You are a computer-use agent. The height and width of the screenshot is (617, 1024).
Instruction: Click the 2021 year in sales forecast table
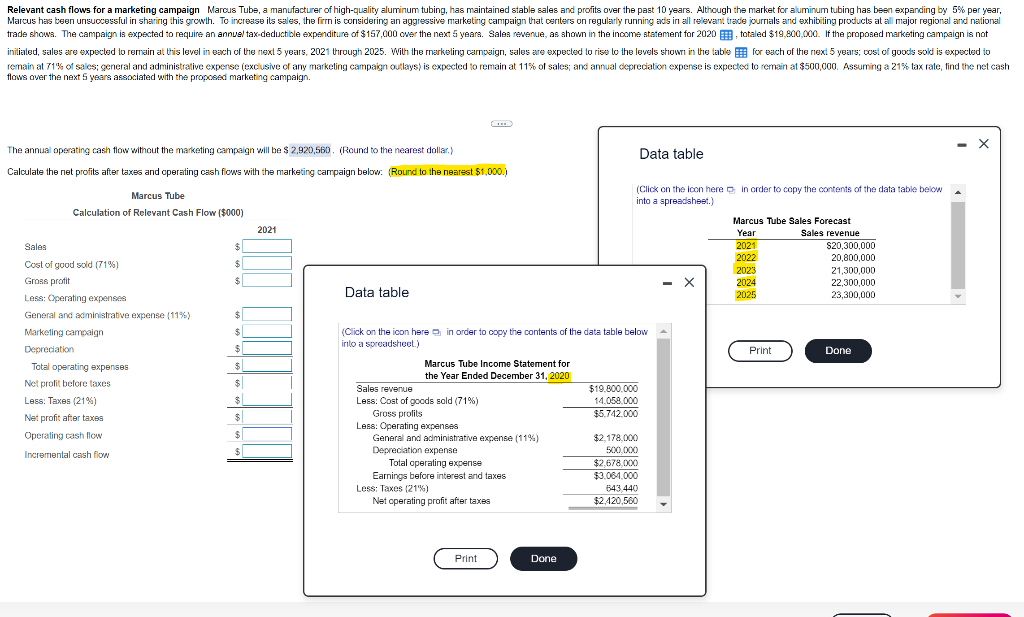[x=746, y=245]
